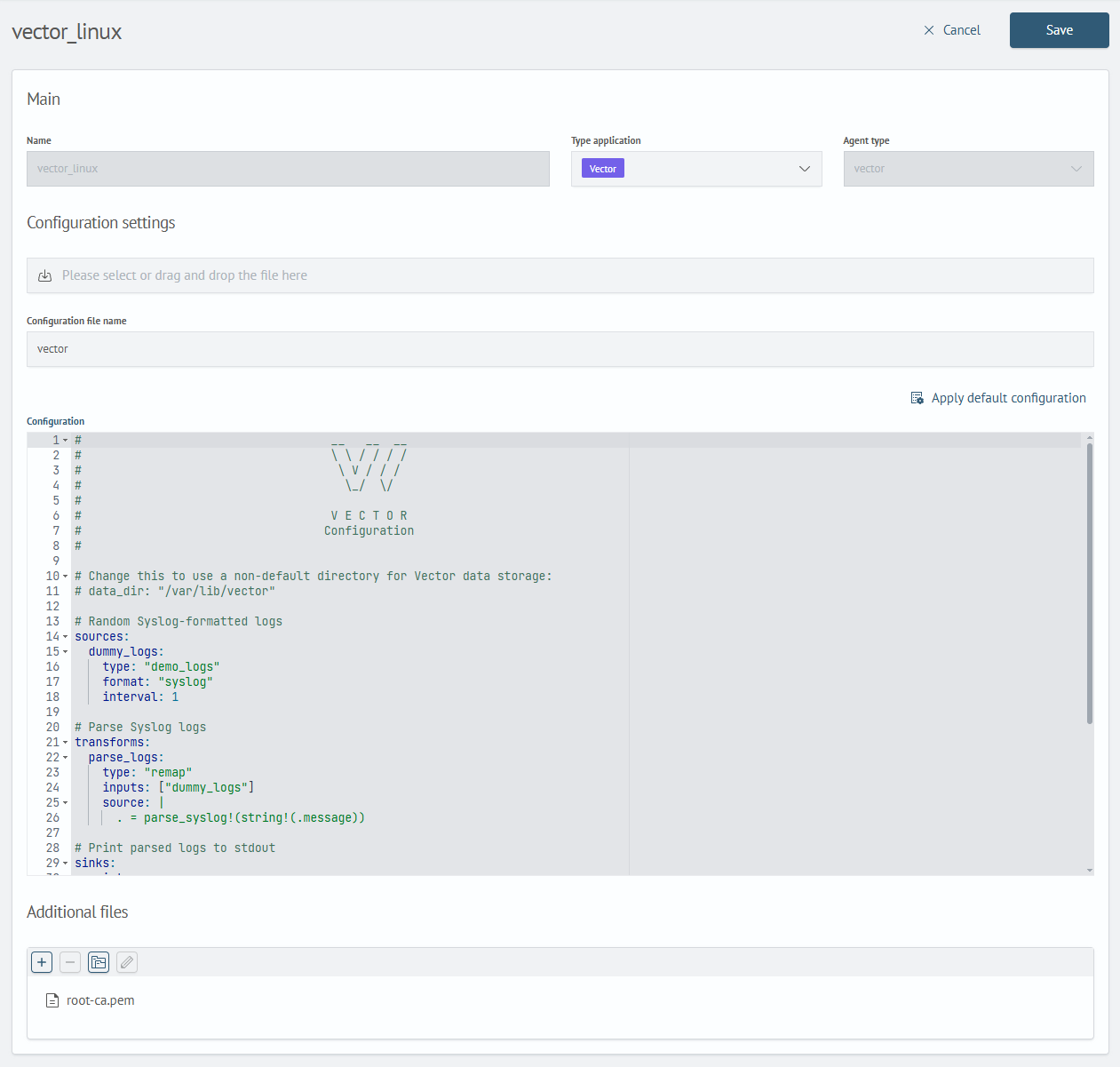Select the root-ca.pem file entry

(x=100, y=1000)
